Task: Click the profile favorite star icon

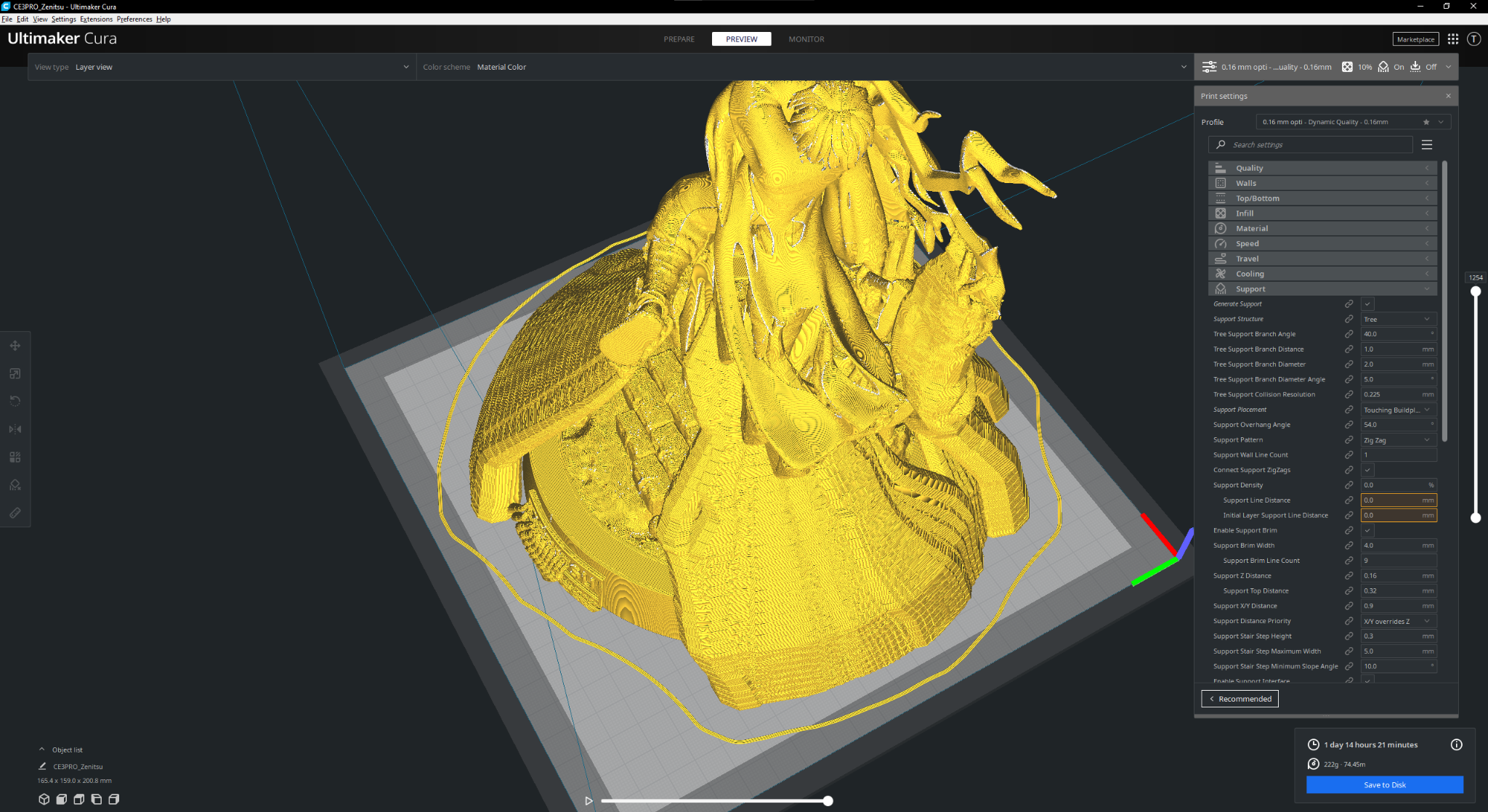Action: 1426,122
